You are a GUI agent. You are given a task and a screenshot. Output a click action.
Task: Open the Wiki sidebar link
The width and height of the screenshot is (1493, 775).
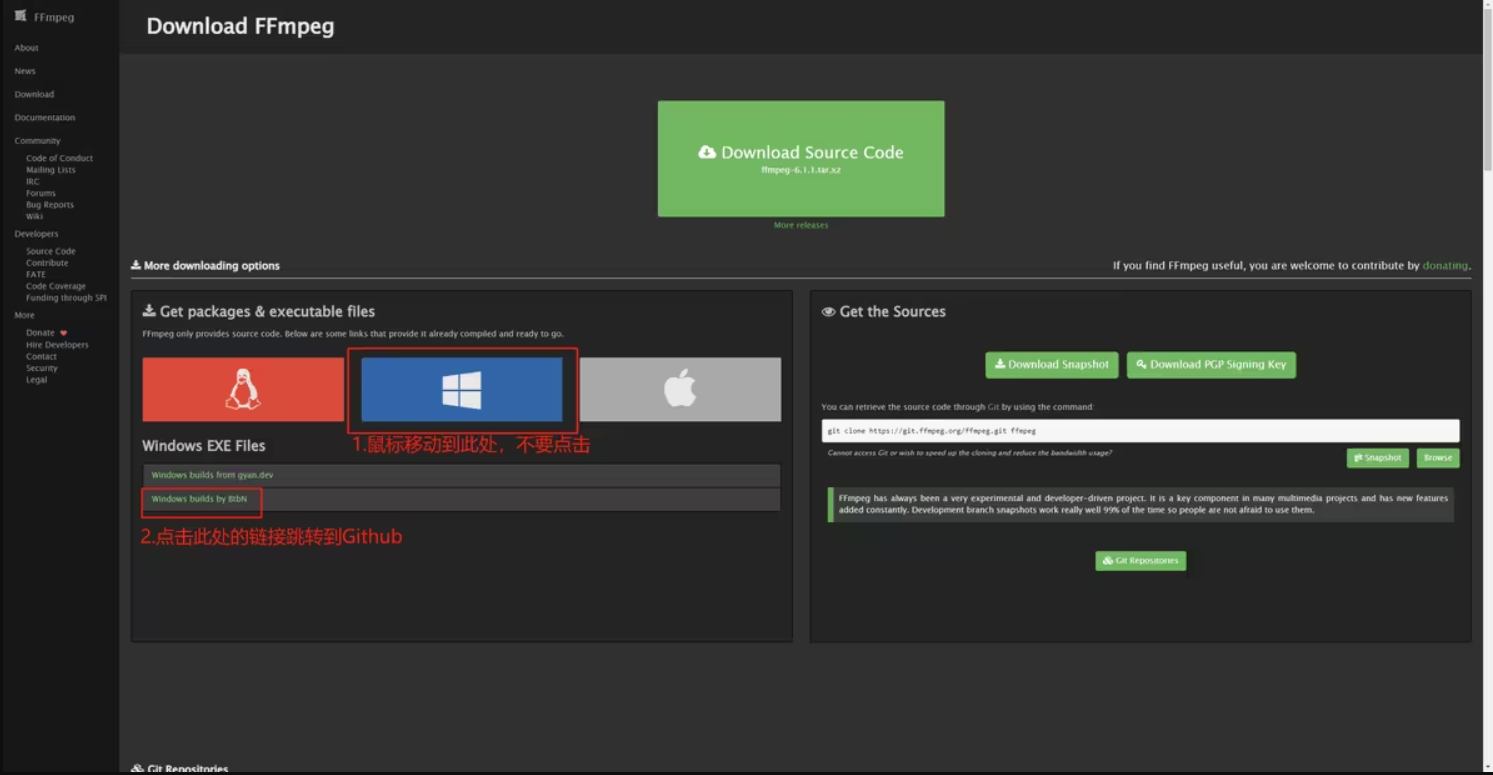[35, 216]
